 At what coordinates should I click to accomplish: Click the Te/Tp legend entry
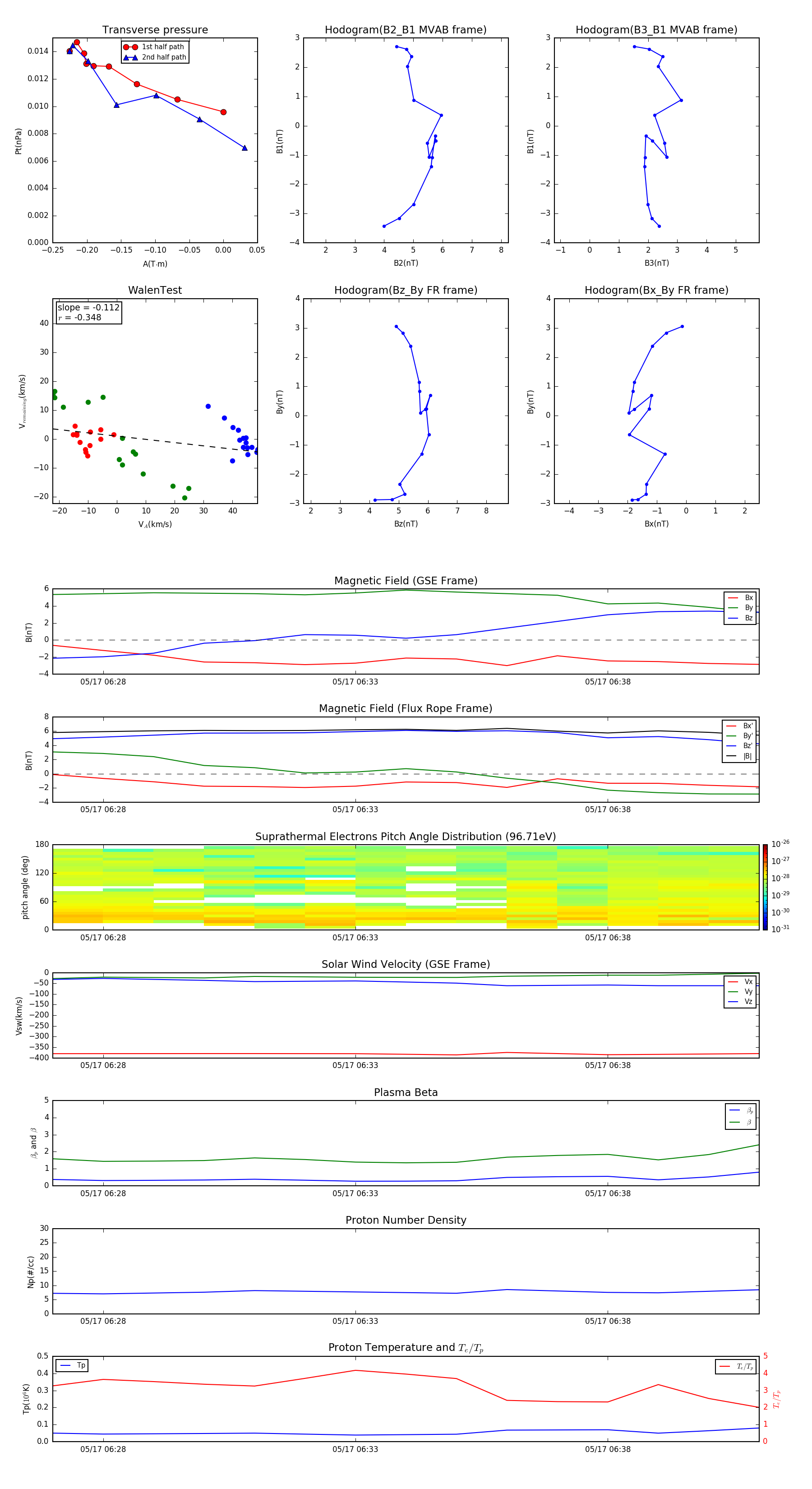(736, 1366)
